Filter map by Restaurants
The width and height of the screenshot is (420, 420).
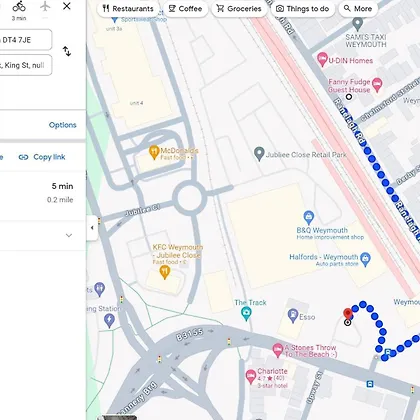pyautogui.click(x=128, y=9)
